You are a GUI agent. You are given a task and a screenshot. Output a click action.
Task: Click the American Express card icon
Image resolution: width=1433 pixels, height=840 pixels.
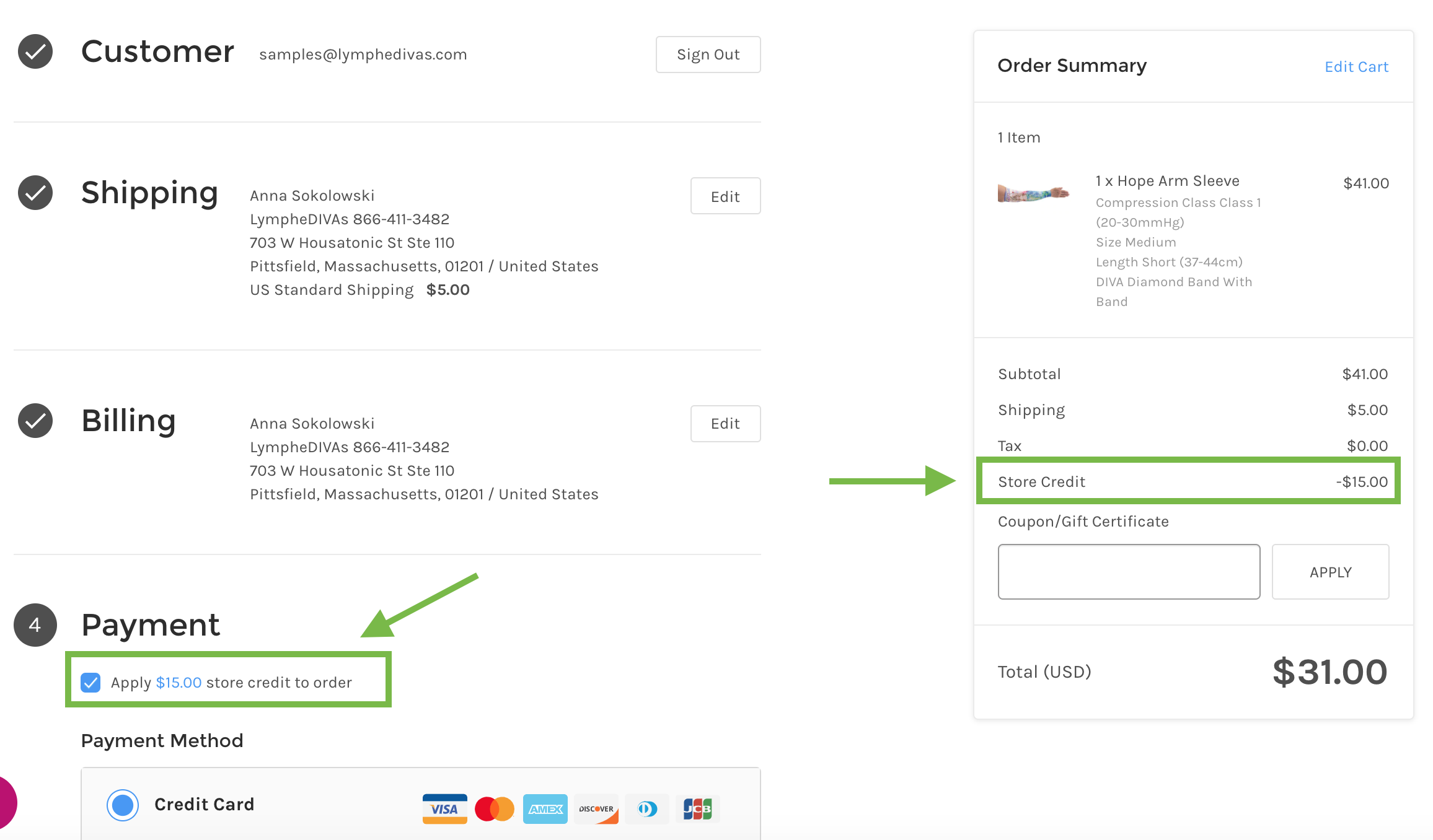(x=545, y=808)
